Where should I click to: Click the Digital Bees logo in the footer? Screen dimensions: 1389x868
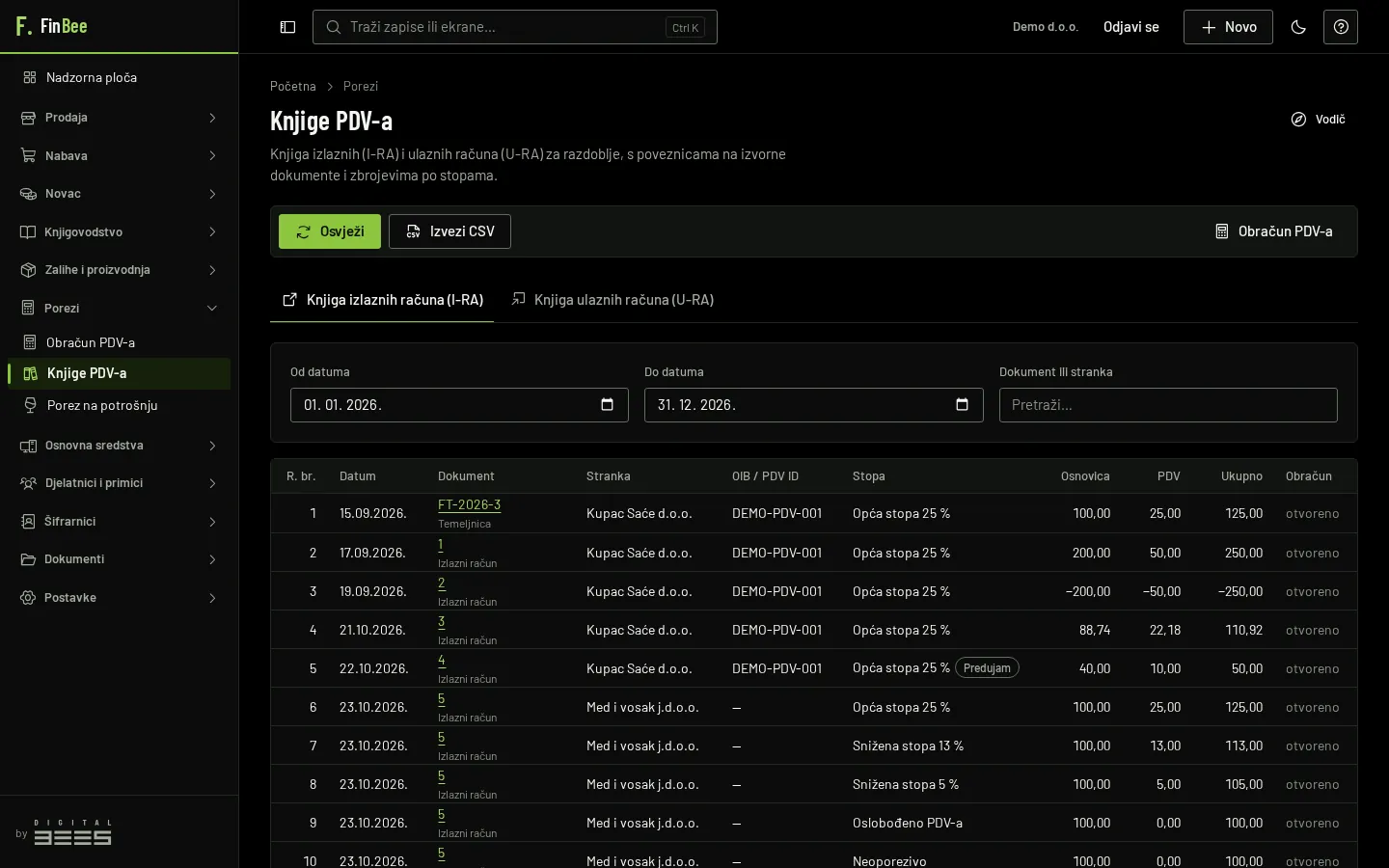tap(72, 832)
